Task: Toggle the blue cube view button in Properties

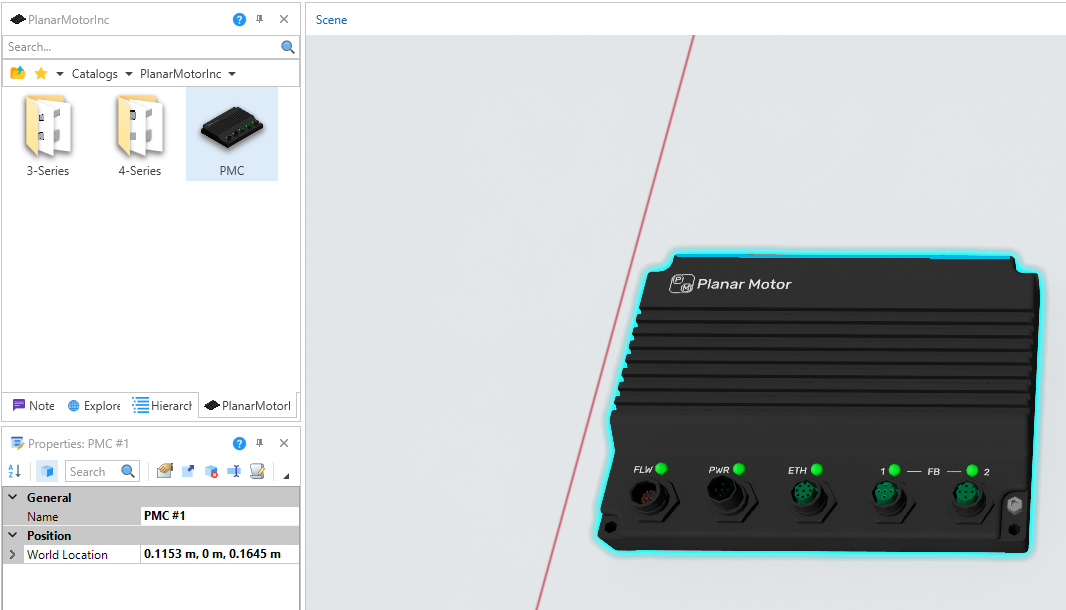Action: [x=47, y=471]
